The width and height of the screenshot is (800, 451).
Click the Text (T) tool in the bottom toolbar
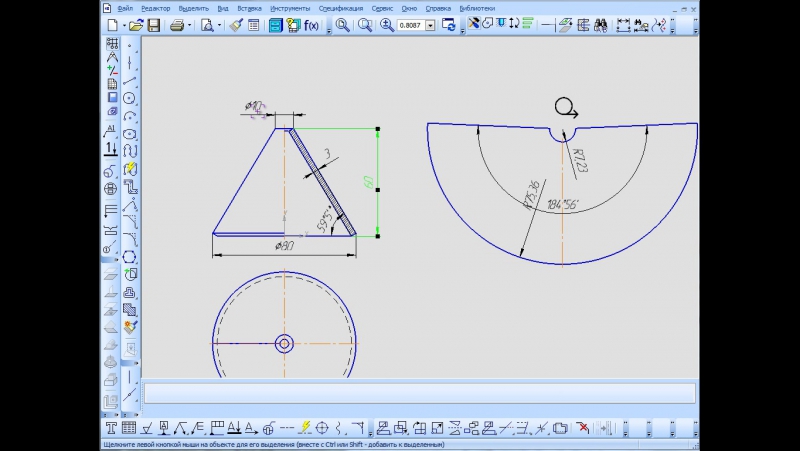point(111,428)
